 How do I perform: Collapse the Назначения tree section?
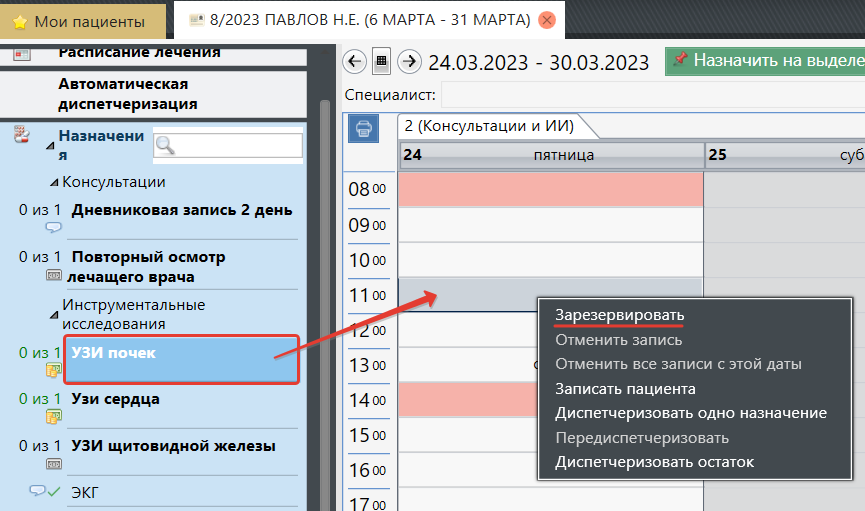50,146
